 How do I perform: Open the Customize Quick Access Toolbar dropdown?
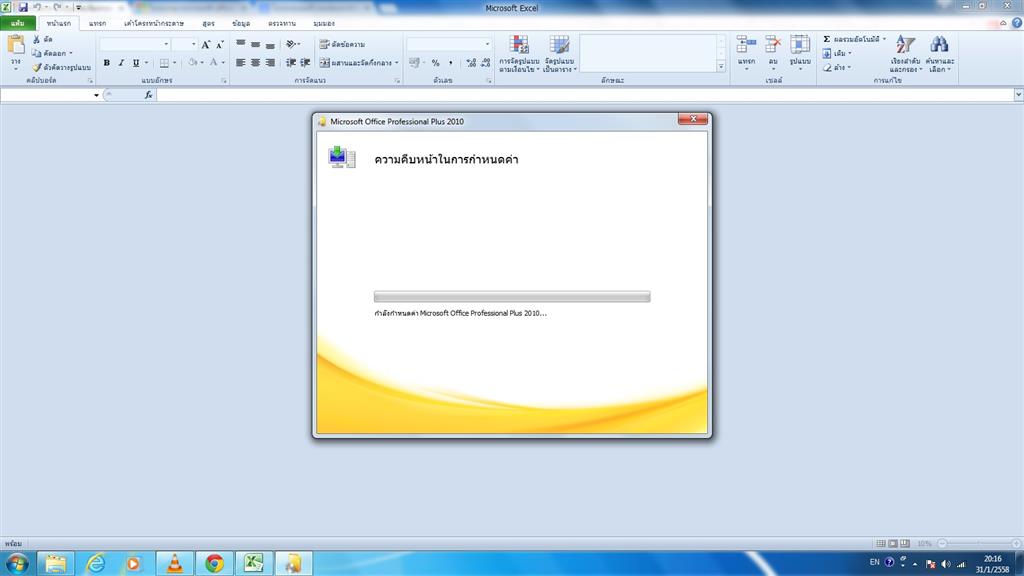78,7
